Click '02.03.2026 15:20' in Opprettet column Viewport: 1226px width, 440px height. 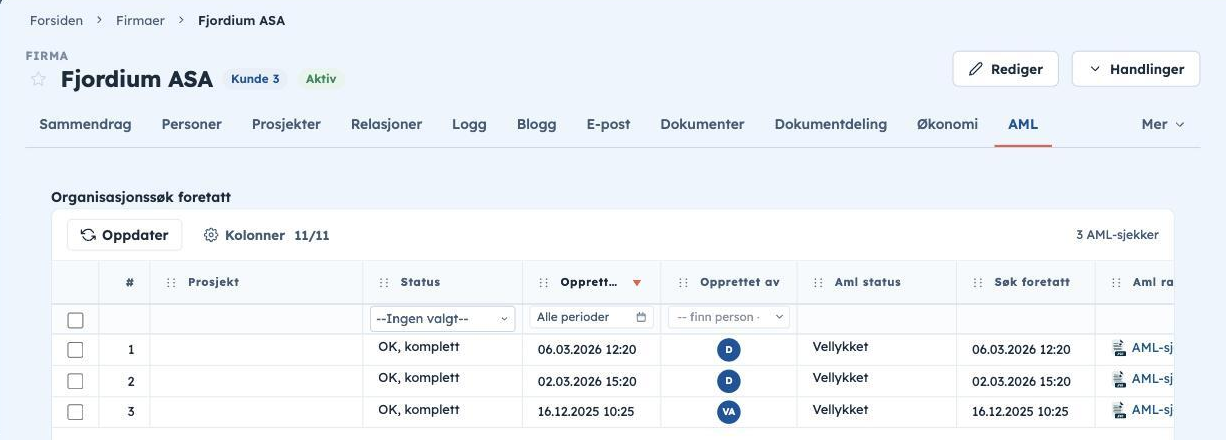coord(587,381)
